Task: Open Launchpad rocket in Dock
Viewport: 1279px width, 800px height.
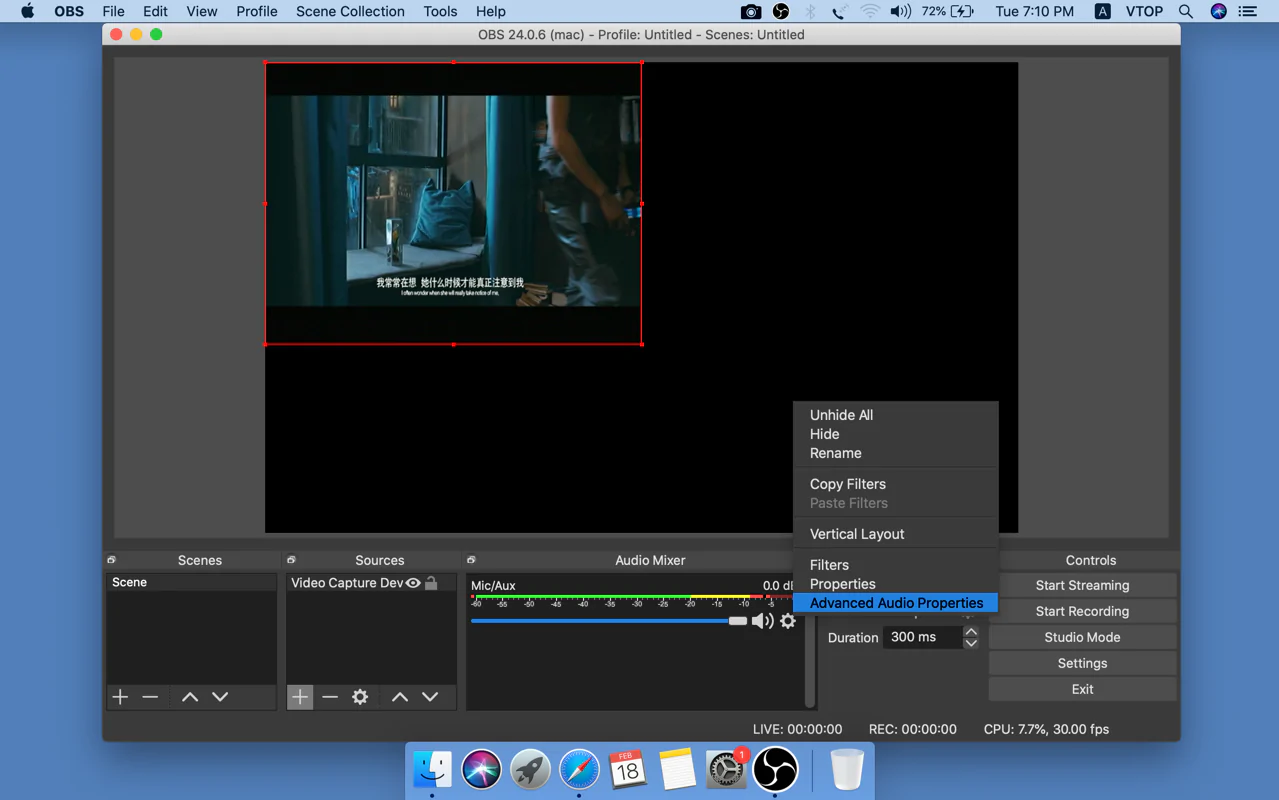Action: [530, 770]
